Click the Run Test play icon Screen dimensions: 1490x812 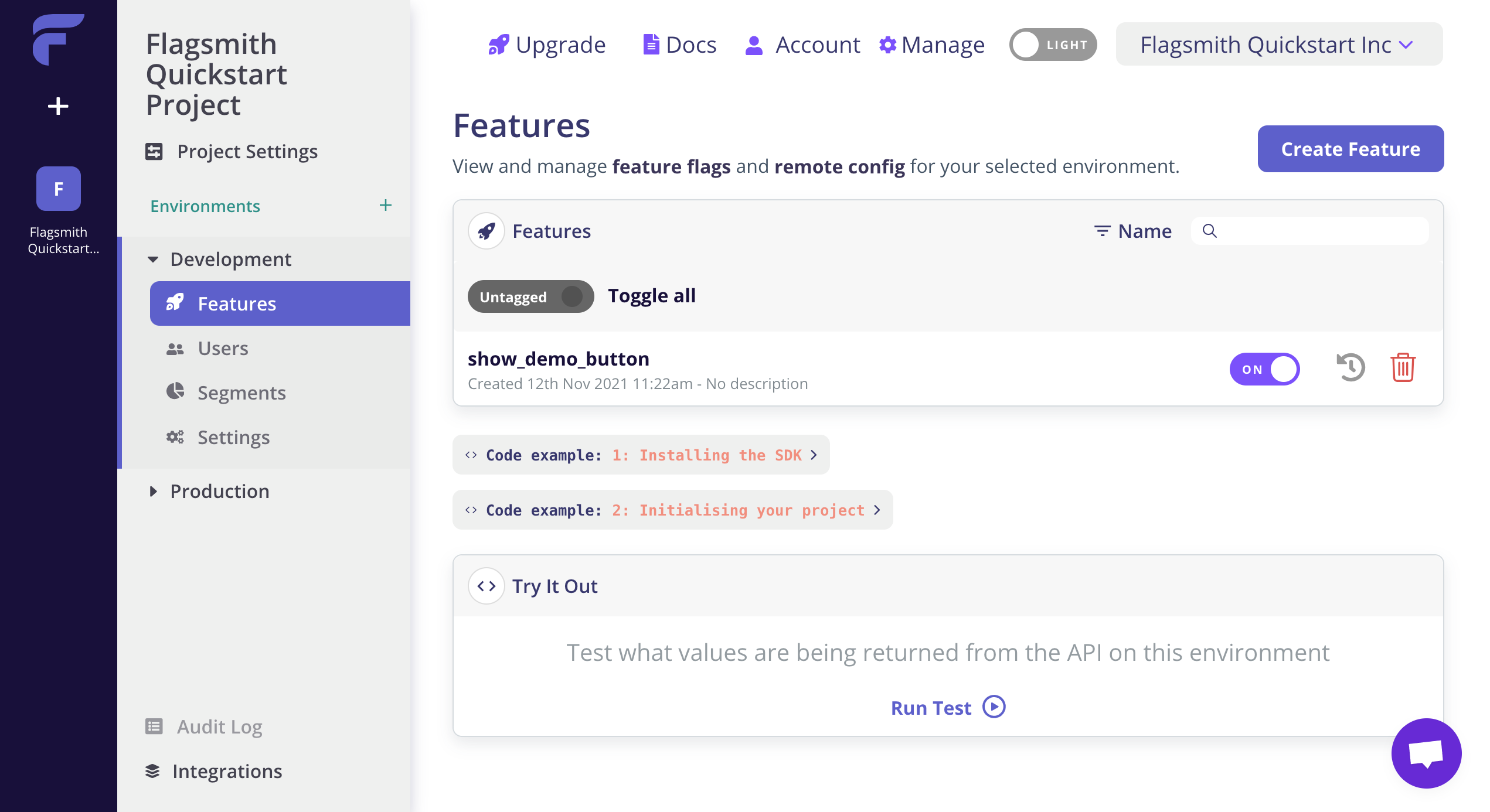tap(994, 707)
